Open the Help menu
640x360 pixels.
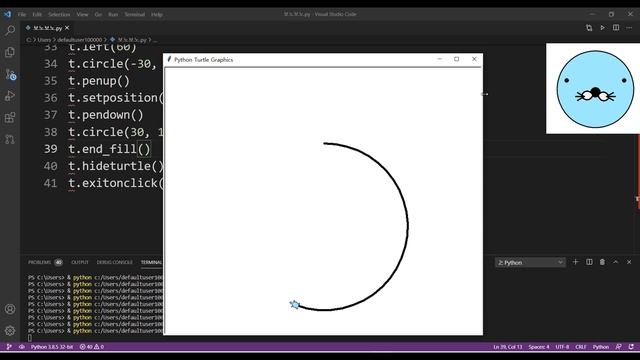point(157,14)
